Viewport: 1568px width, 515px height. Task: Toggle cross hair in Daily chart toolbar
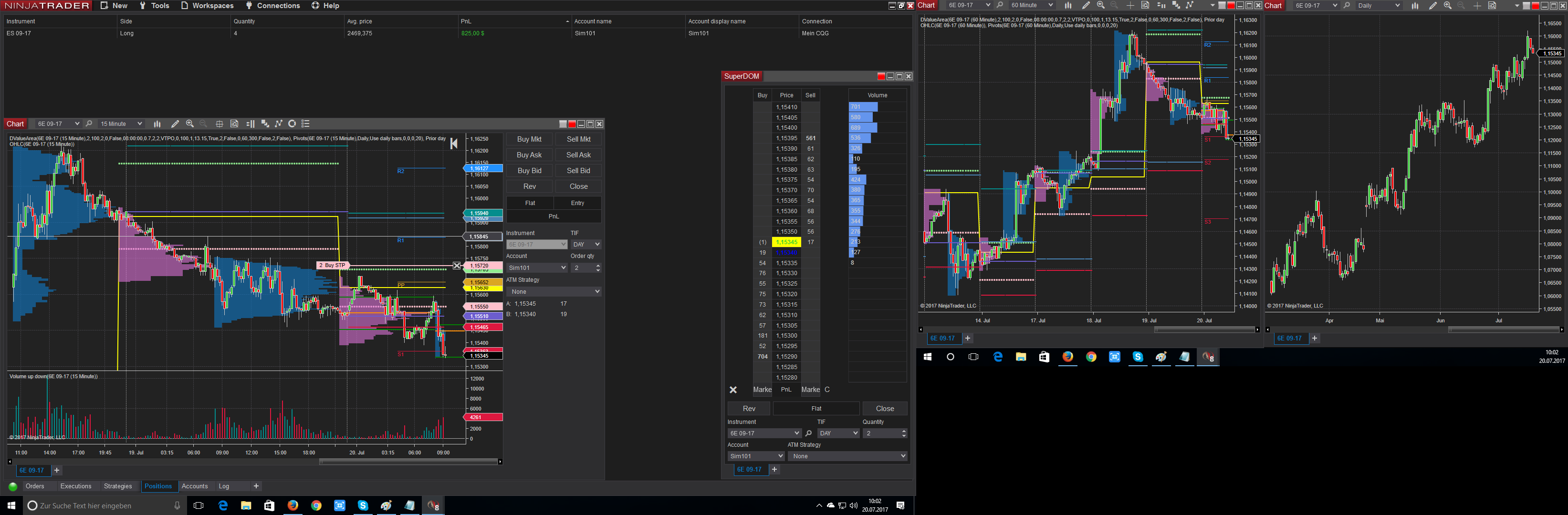click(x=1477, y=5)
